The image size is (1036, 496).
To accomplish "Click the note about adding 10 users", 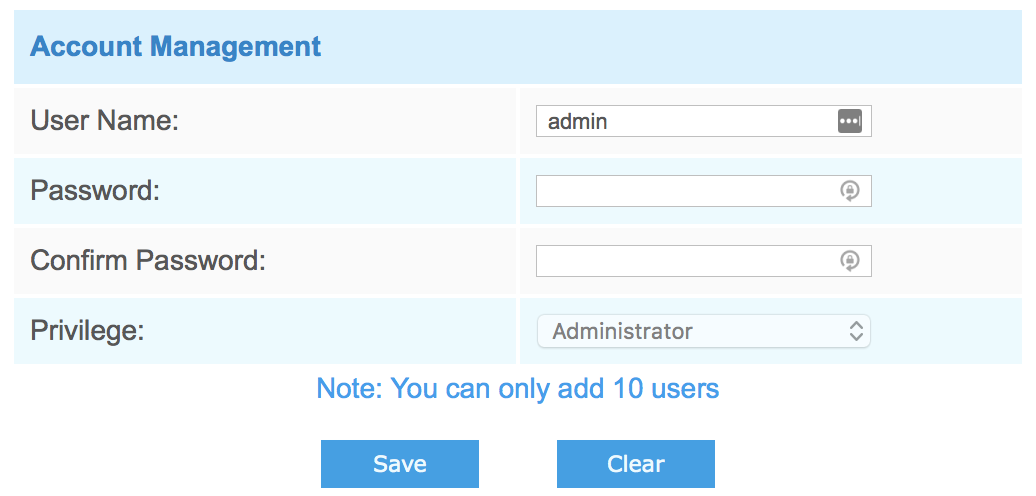I will click(517, 388).
